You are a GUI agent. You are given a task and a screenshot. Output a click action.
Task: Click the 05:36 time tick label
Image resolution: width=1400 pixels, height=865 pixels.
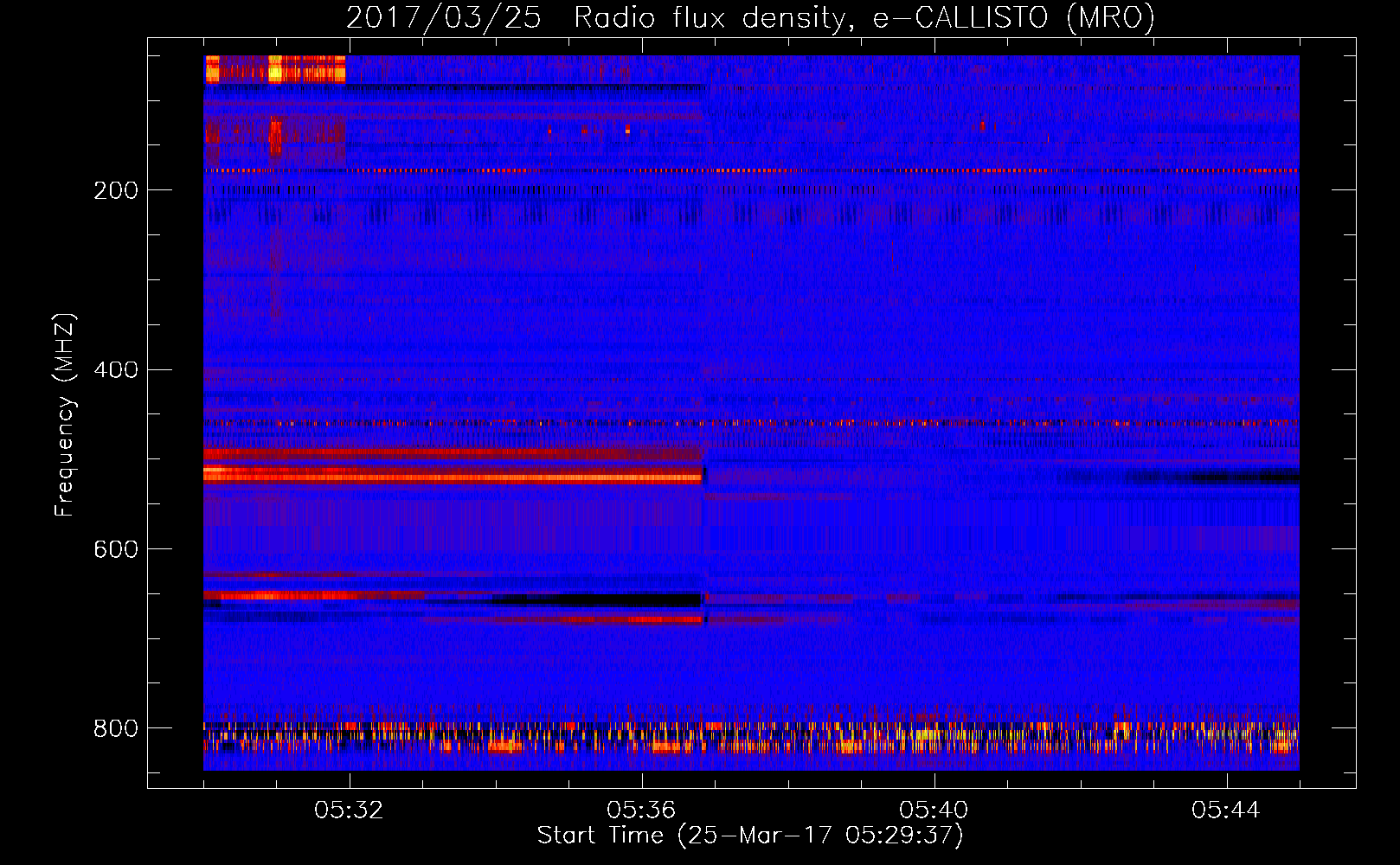point(641,811)
